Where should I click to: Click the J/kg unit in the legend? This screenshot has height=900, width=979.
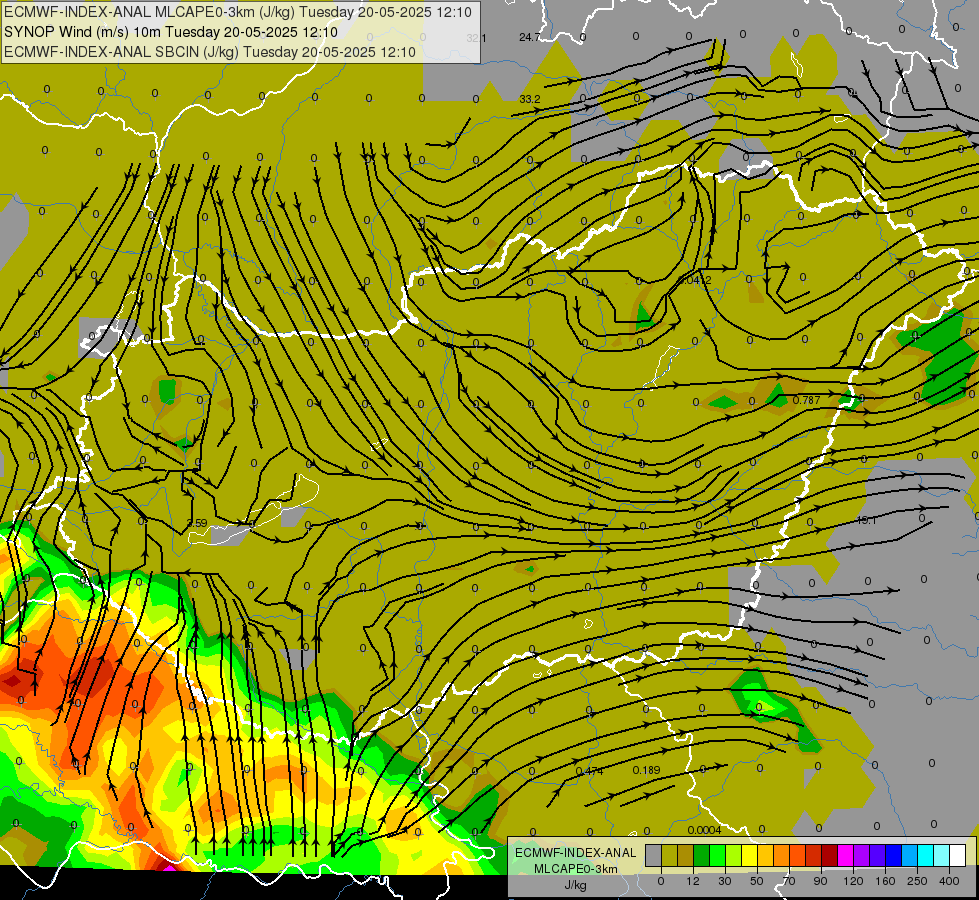[x=575, y=885]
